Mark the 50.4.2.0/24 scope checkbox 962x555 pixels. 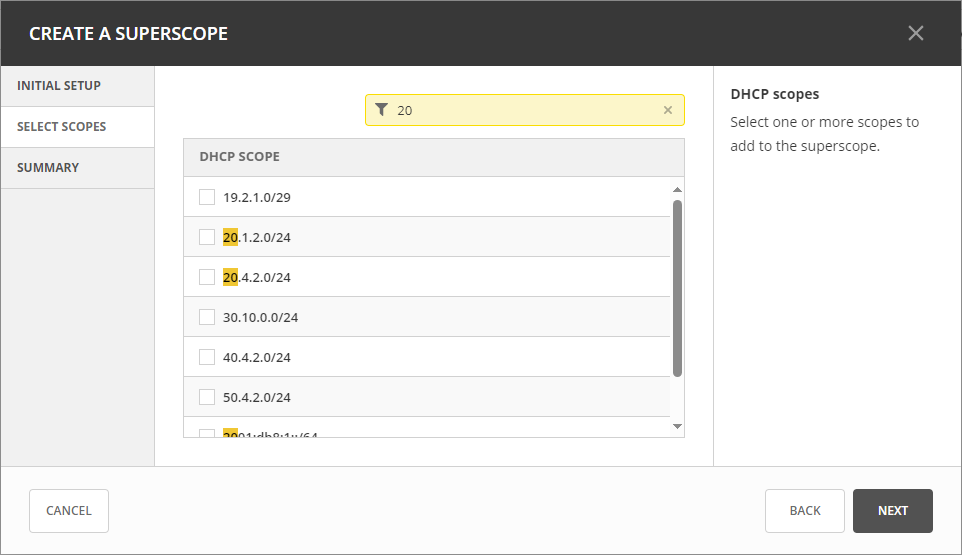point(207,397)
